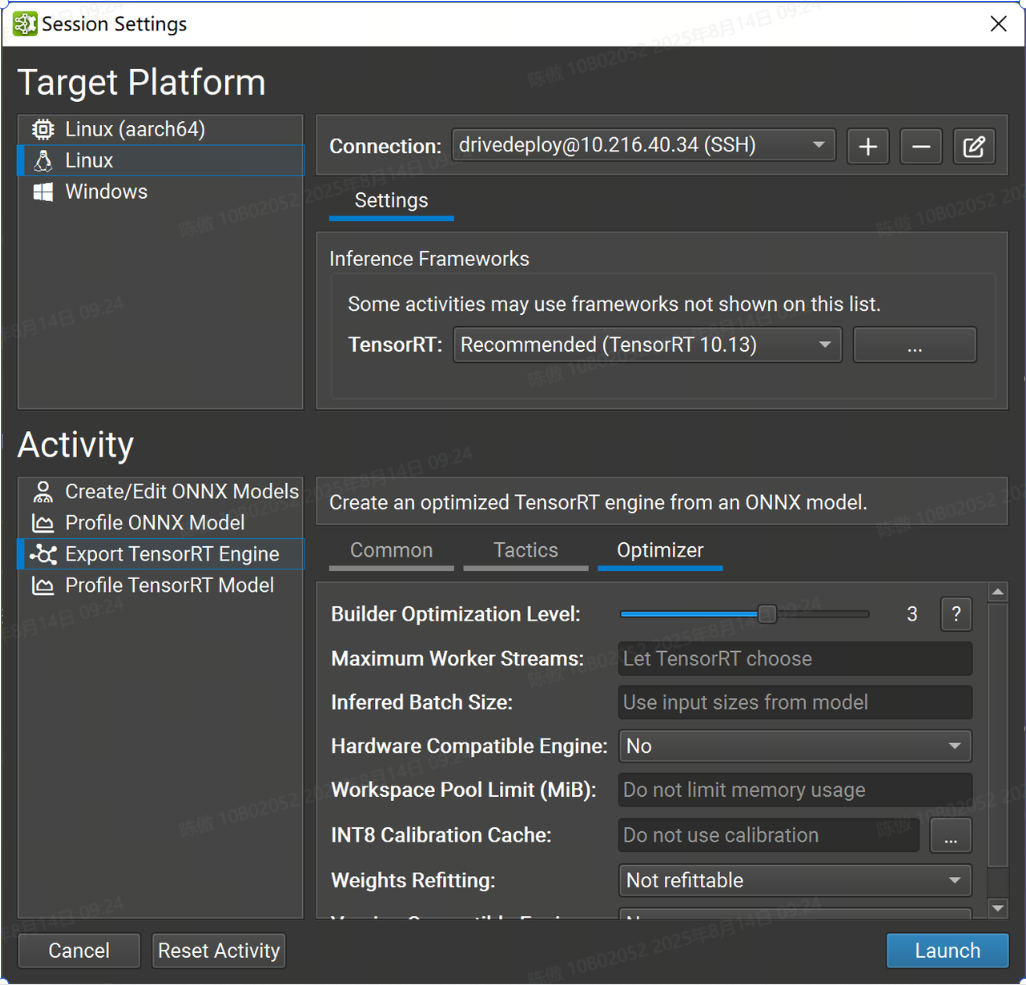Click the optimizer panel scrollbar thumb

click(x=998, y=735)
